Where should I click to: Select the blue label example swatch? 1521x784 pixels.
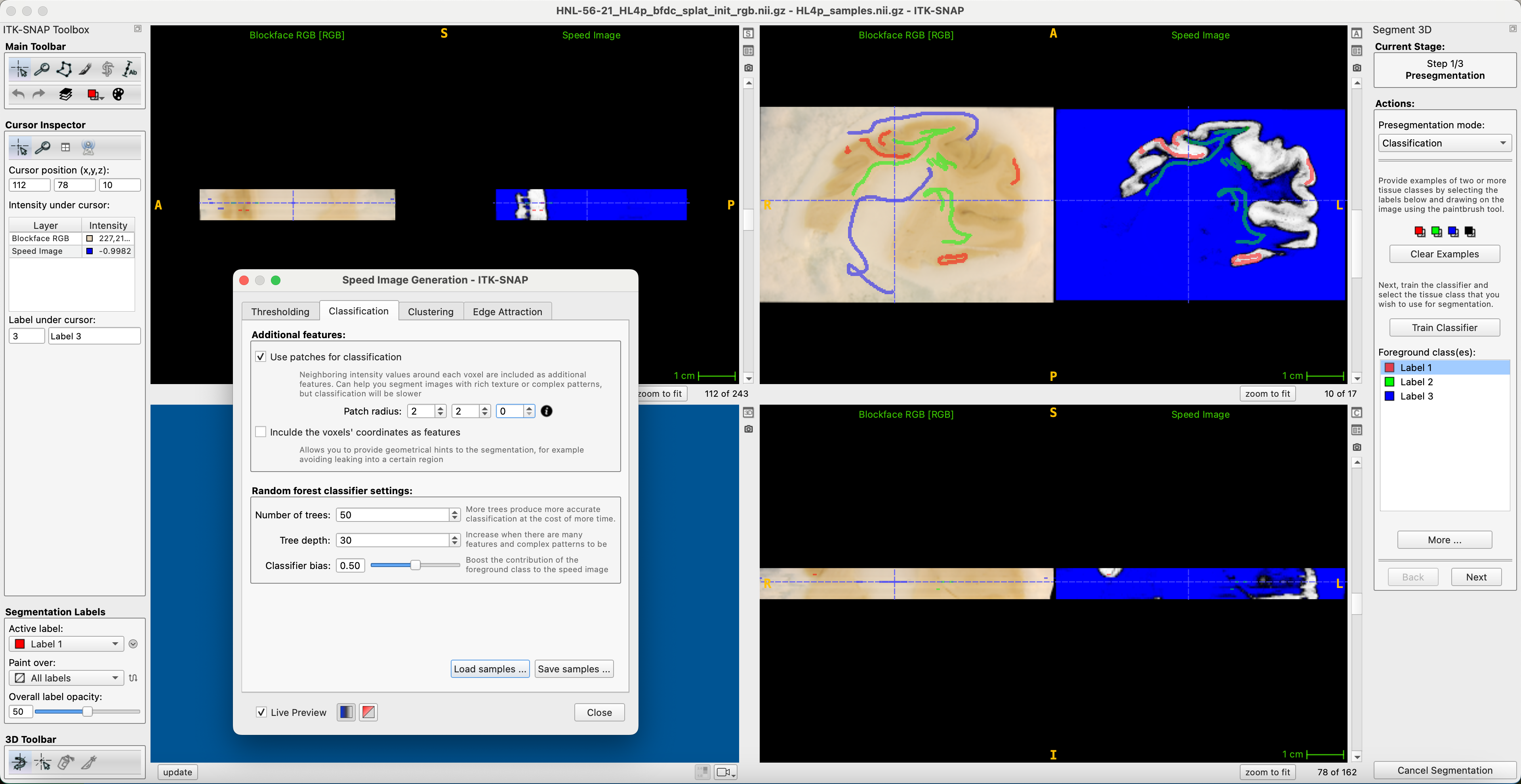pyautogui.click(x=1453, y=232)
